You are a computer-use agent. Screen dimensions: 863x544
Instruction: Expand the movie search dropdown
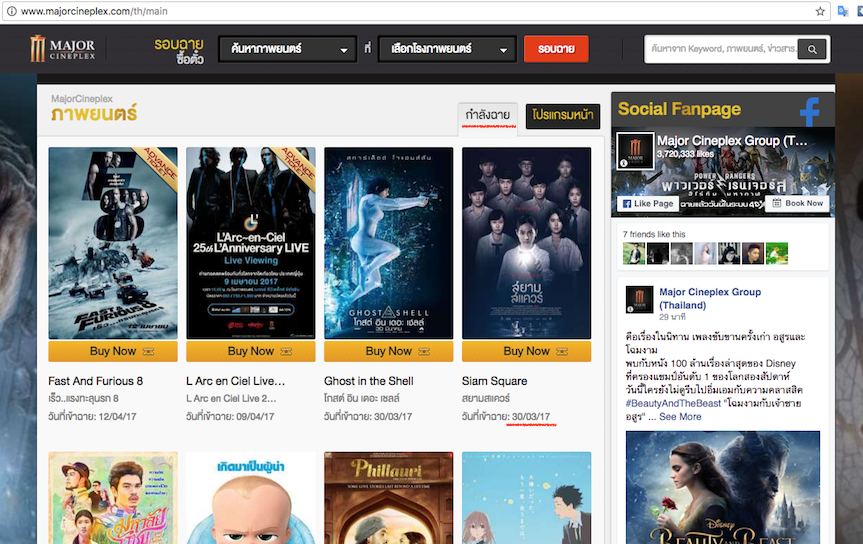tap(288, 49)
